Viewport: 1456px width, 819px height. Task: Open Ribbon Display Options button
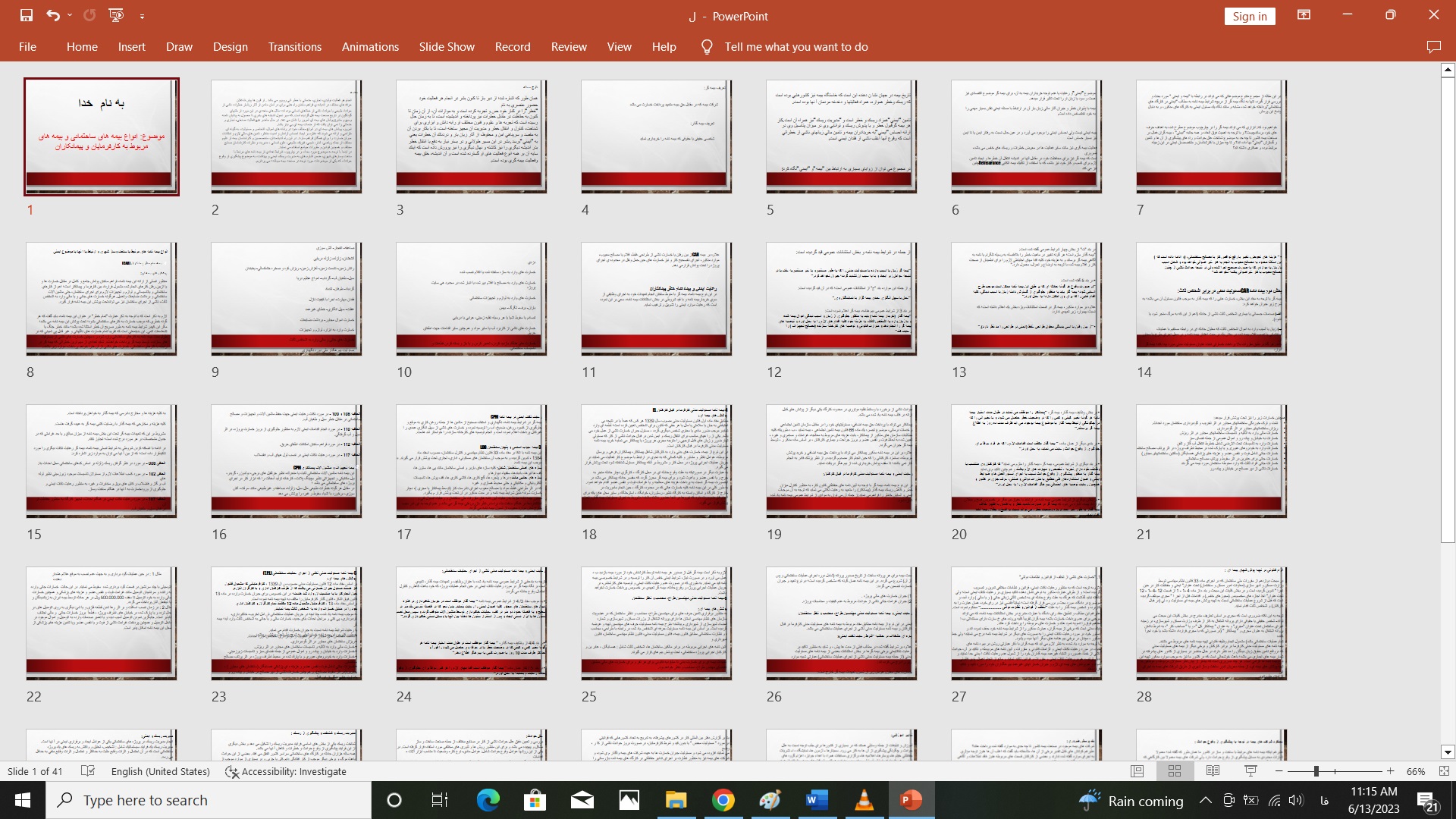click(x=1304, y=15)
